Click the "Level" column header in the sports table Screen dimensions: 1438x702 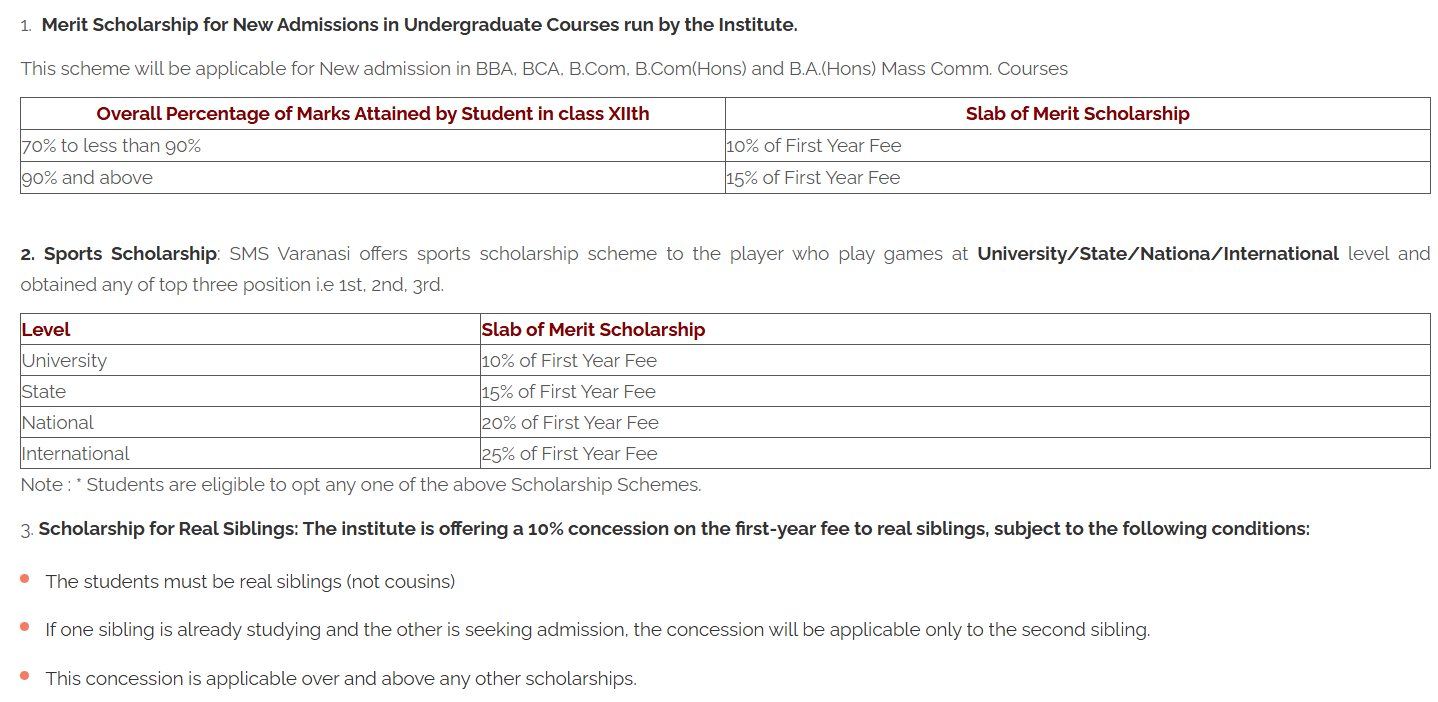tap(46, 330)
